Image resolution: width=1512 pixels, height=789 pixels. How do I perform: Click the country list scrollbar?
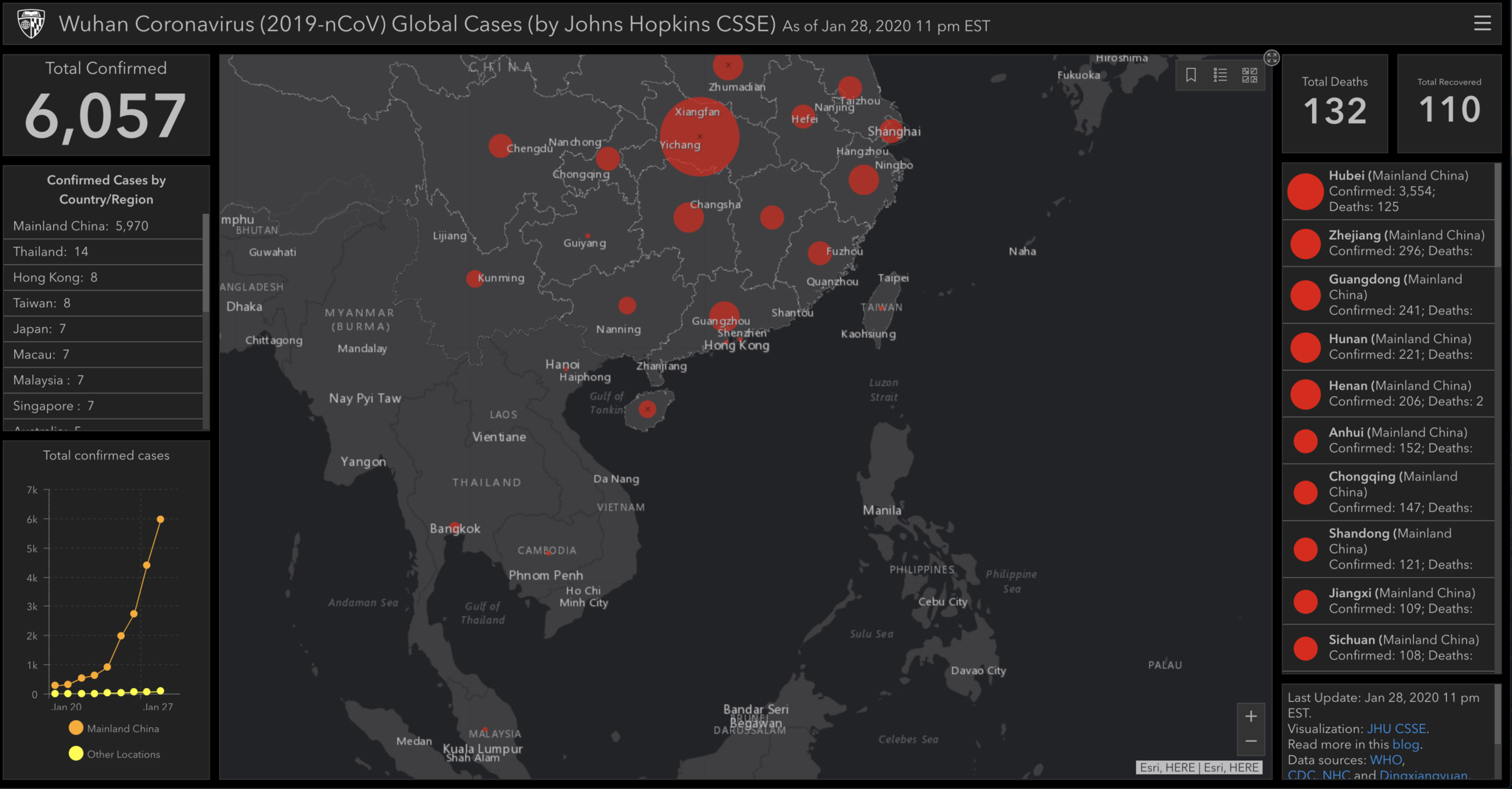tap(206, 263)
